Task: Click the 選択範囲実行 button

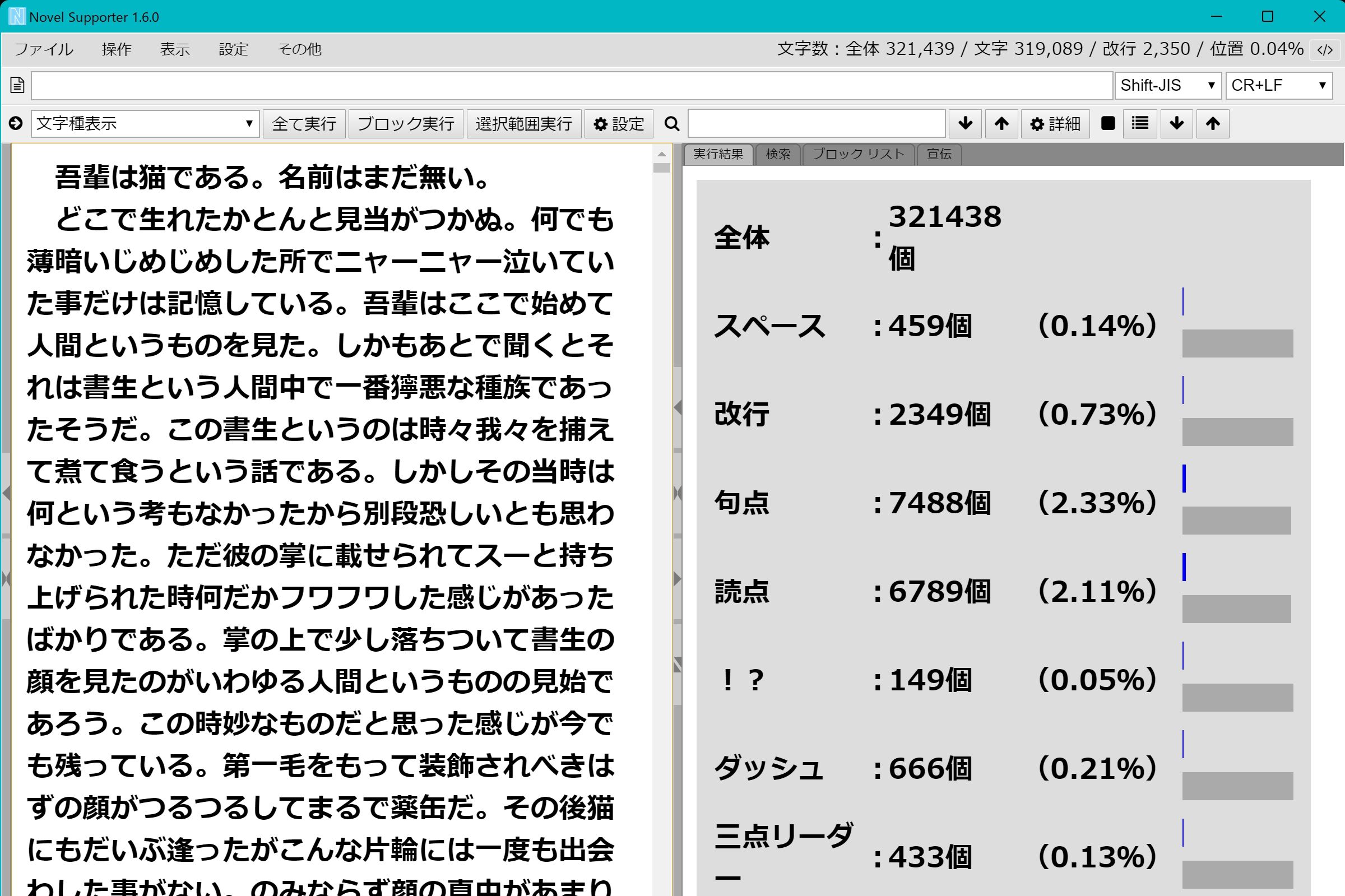Action: pos(524,123)
